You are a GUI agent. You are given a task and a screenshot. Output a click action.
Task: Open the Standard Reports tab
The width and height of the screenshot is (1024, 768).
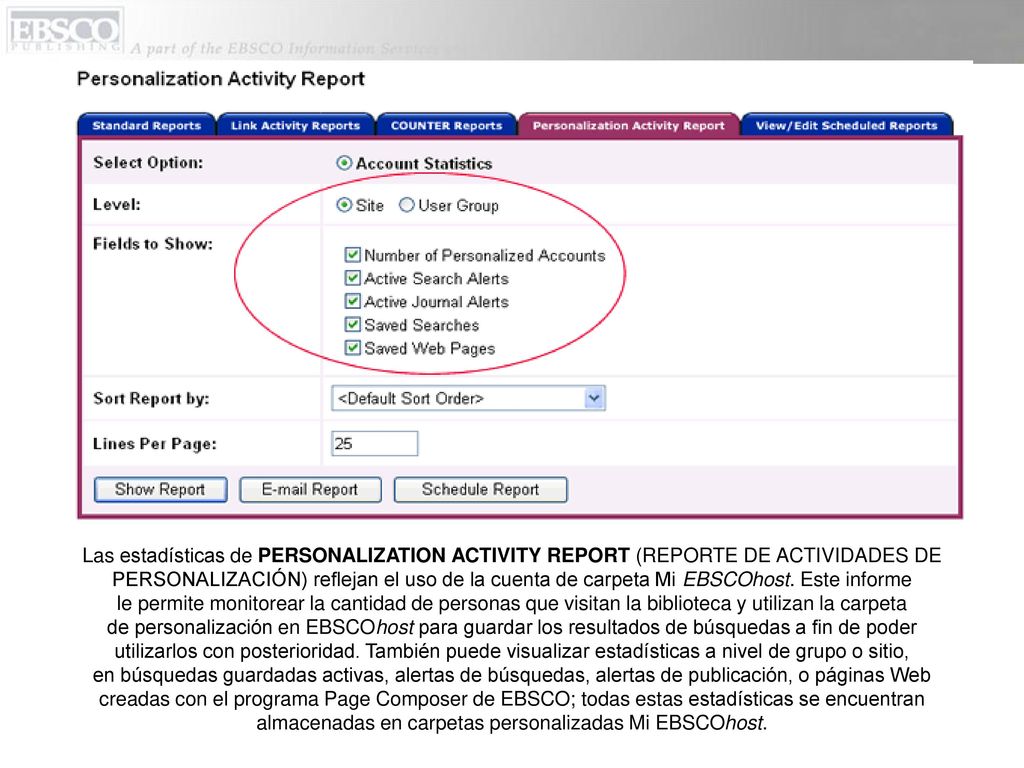[x=146, y=125]
